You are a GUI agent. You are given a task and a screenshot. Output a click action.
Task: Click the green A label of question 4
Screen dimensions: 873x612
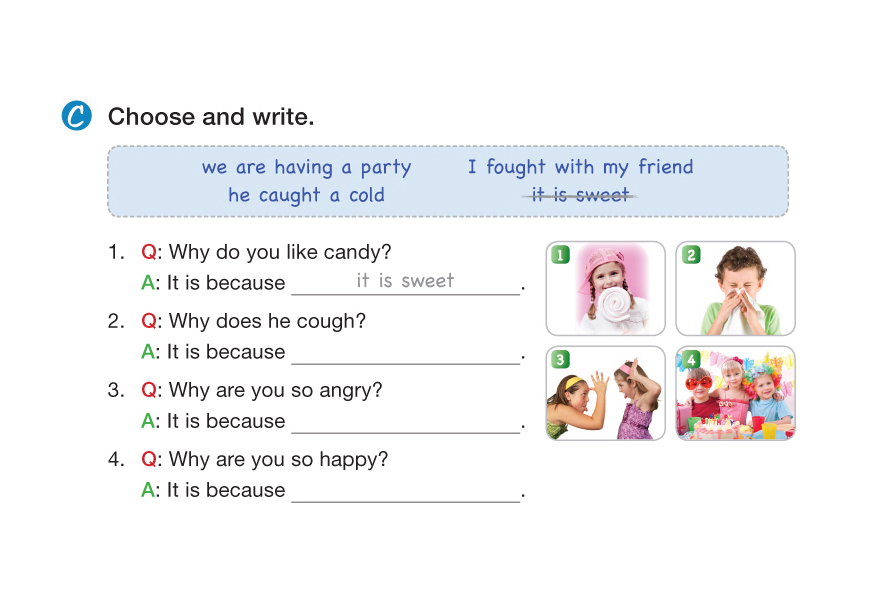pos(149,490)
